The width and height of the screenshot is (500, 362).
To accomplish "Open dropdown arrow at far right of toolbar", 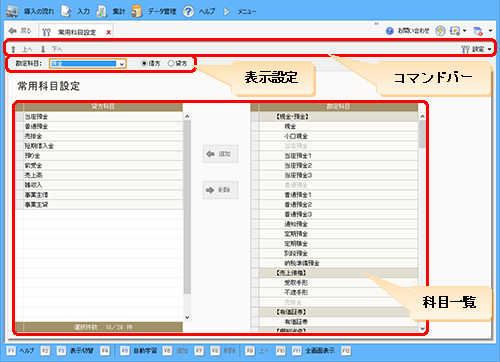I will pyautogui.click(x=490, y=31).
